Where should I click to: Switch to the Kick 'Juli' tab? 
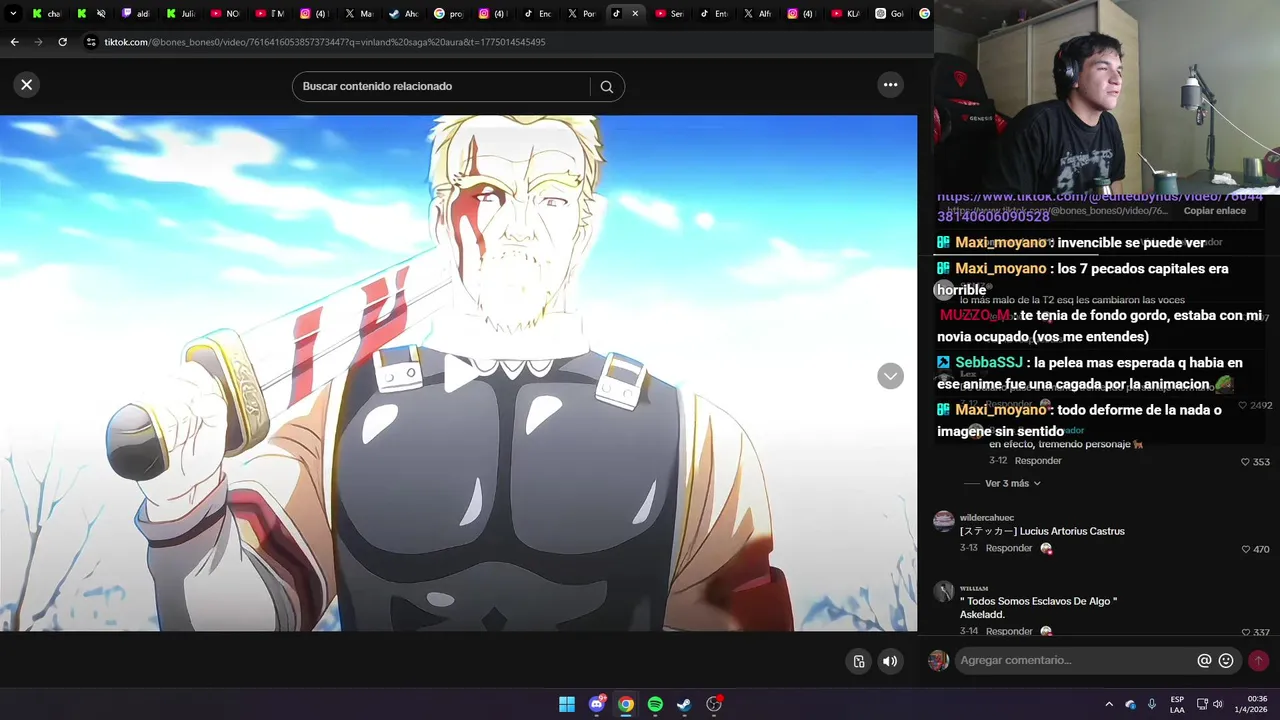click(x=181, y=14)
